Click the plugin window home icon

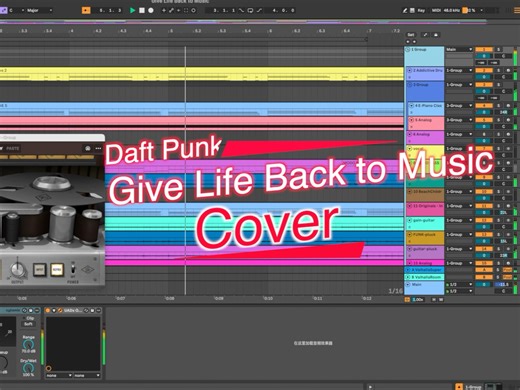[88, 148]
